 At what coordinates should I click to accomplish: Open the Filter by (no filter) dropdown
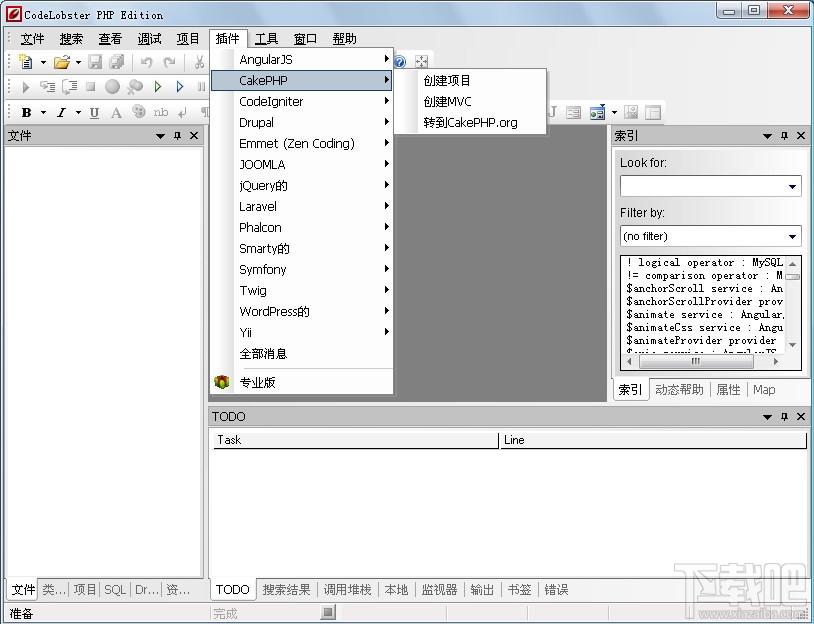[x=711, y=236]
